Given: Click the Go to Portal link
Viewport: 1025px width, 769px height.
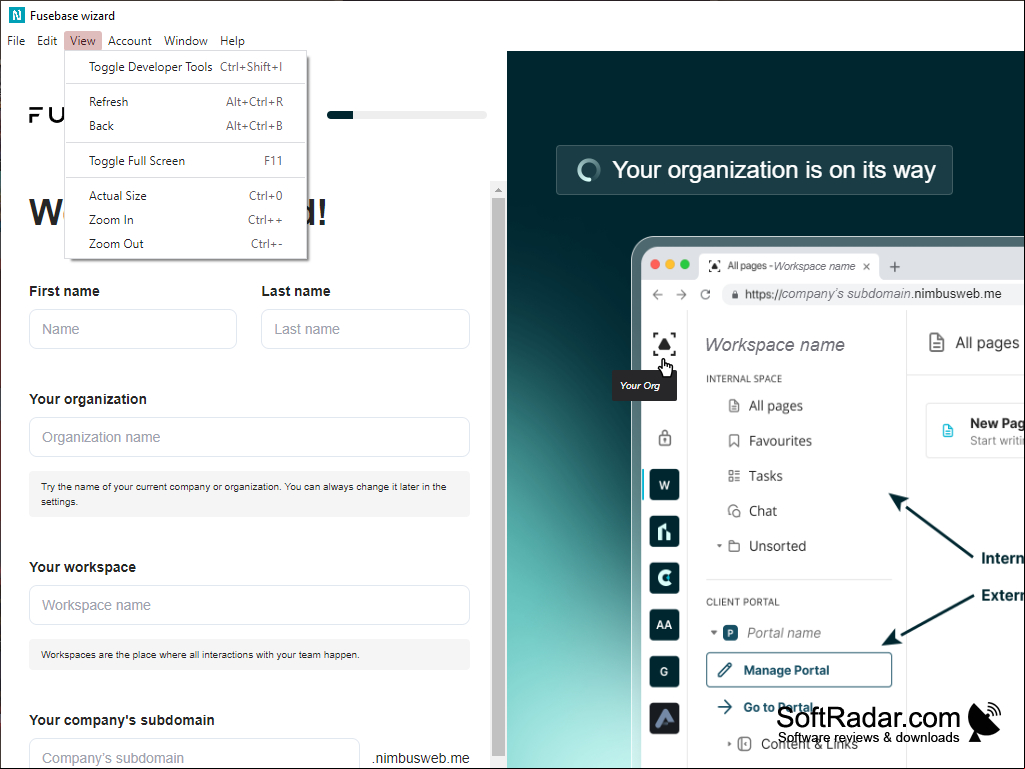Looking at the screenshot, I should click(x=767, y=707).
